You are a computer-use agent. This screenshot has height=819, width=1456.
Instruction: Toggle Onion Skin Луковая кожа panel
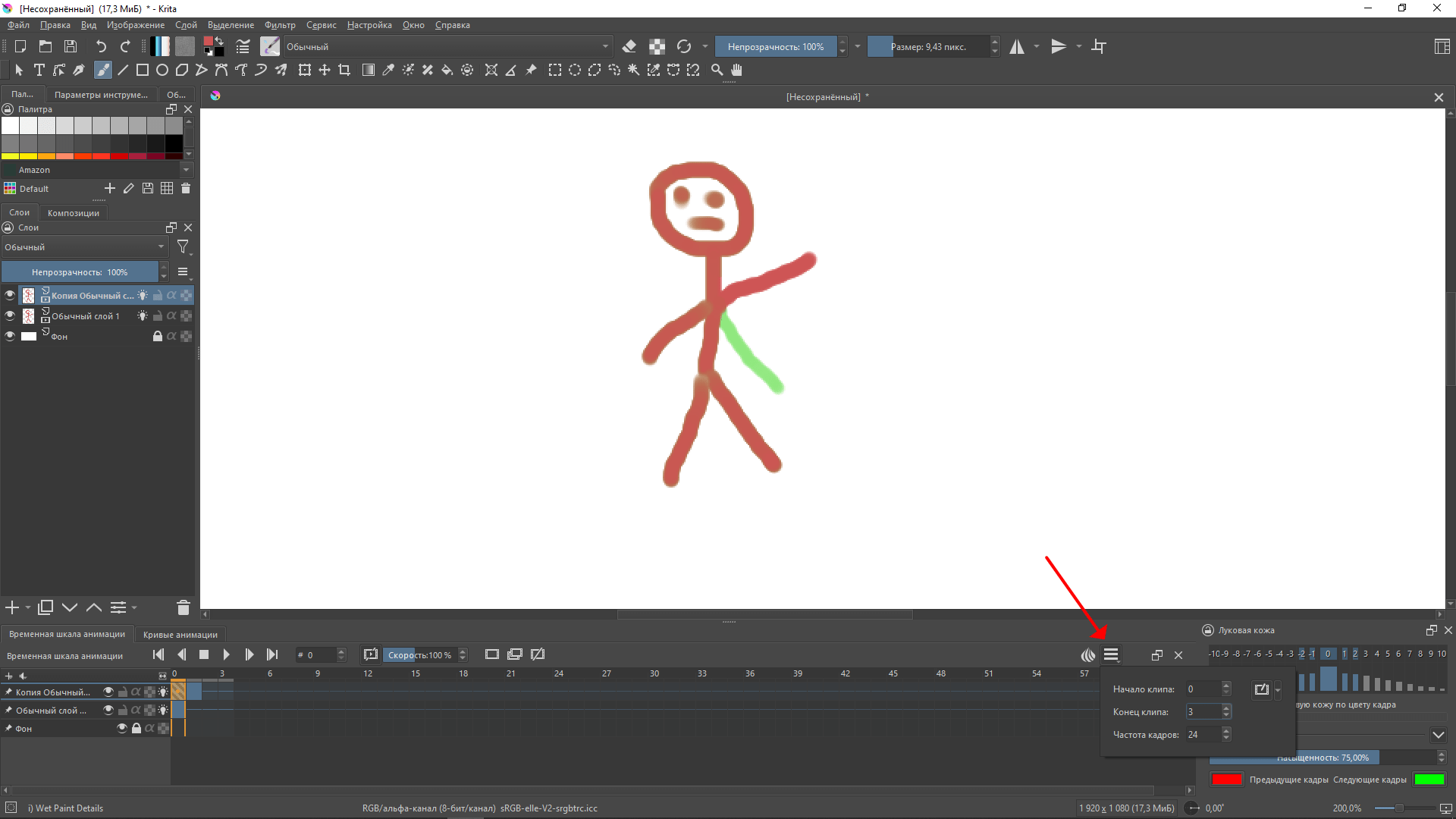(1088, 654)
